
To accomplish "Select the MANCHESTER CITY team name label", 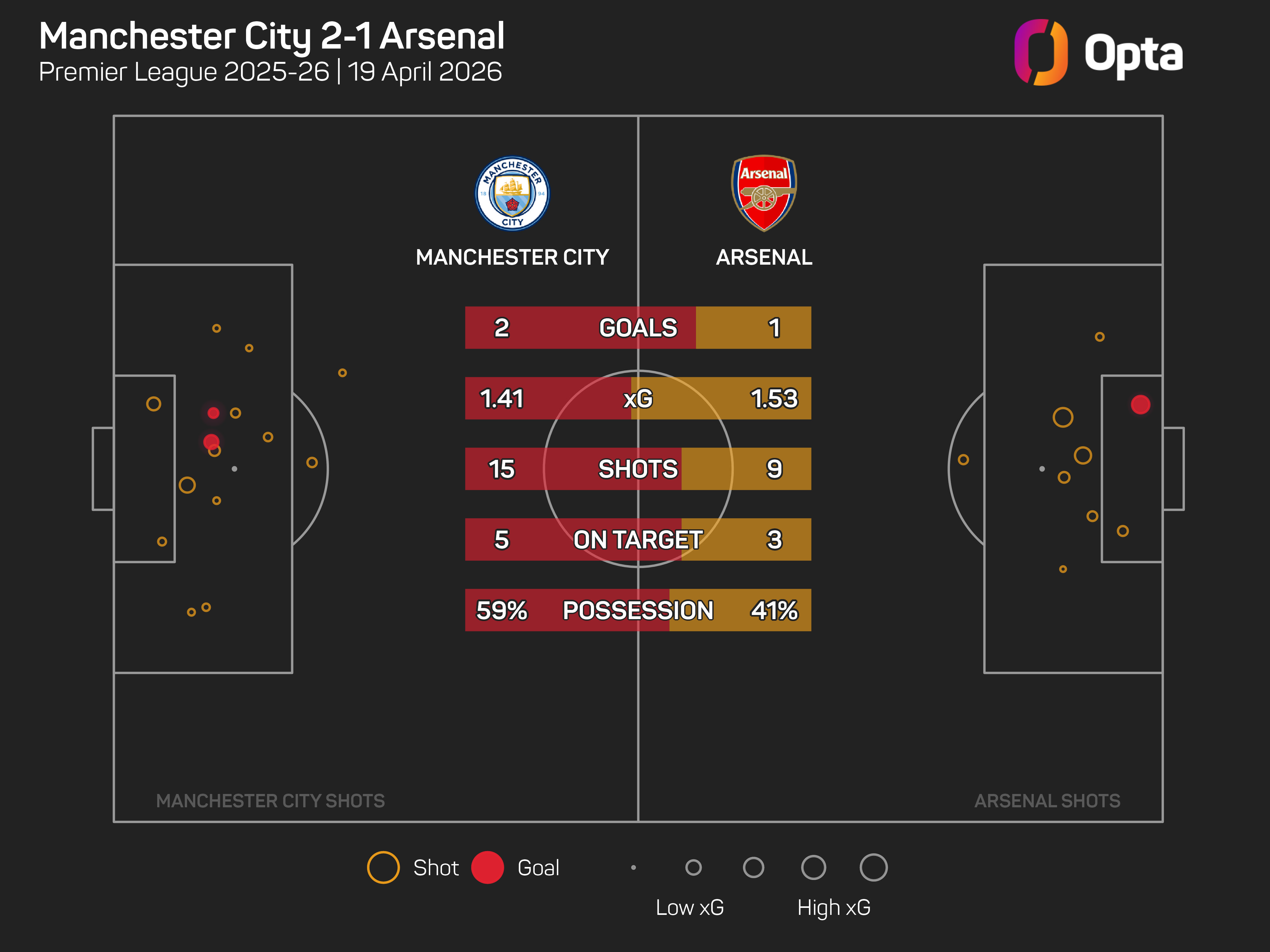I will tap(512, 257).
